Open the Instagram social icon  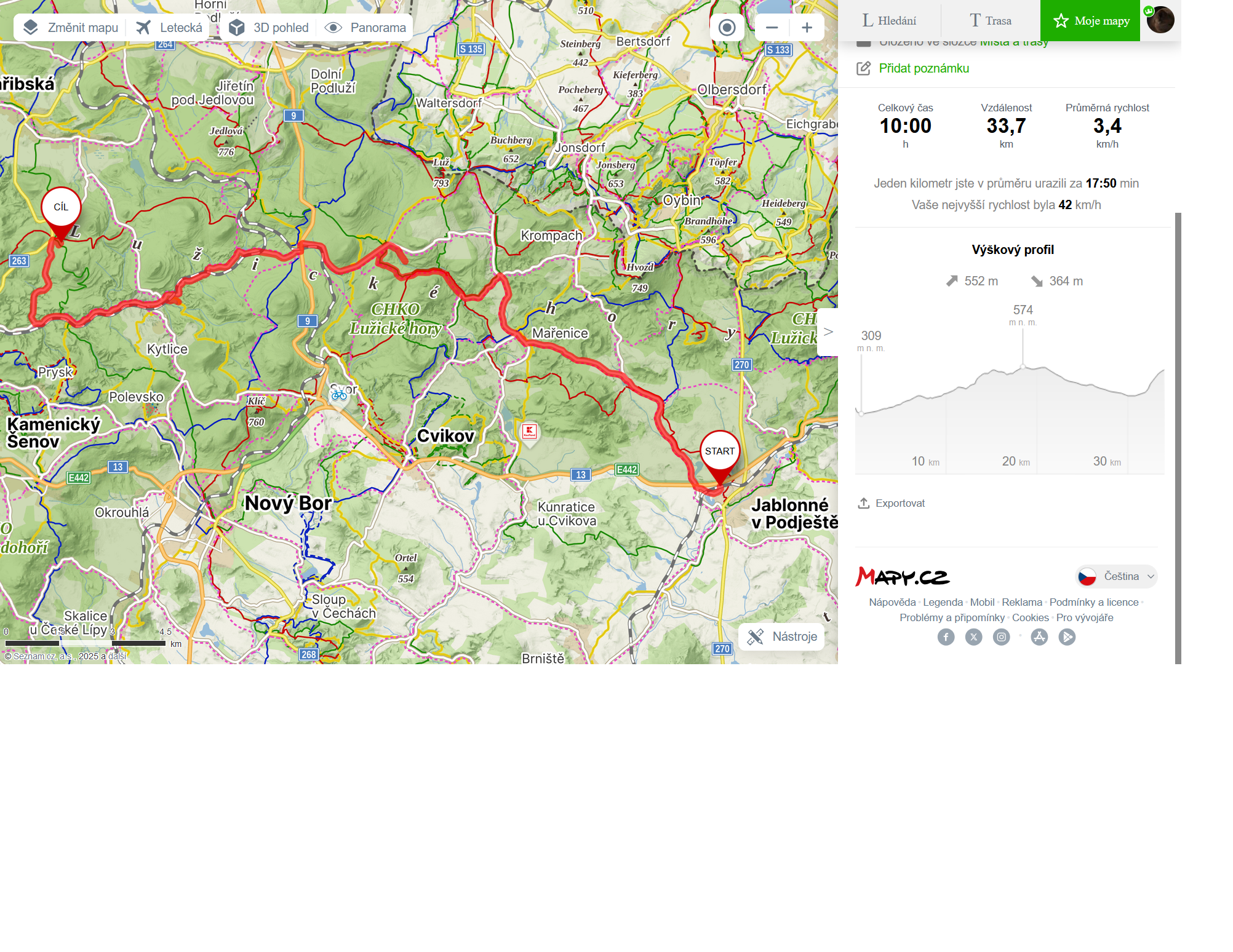tap(1002, 637)
